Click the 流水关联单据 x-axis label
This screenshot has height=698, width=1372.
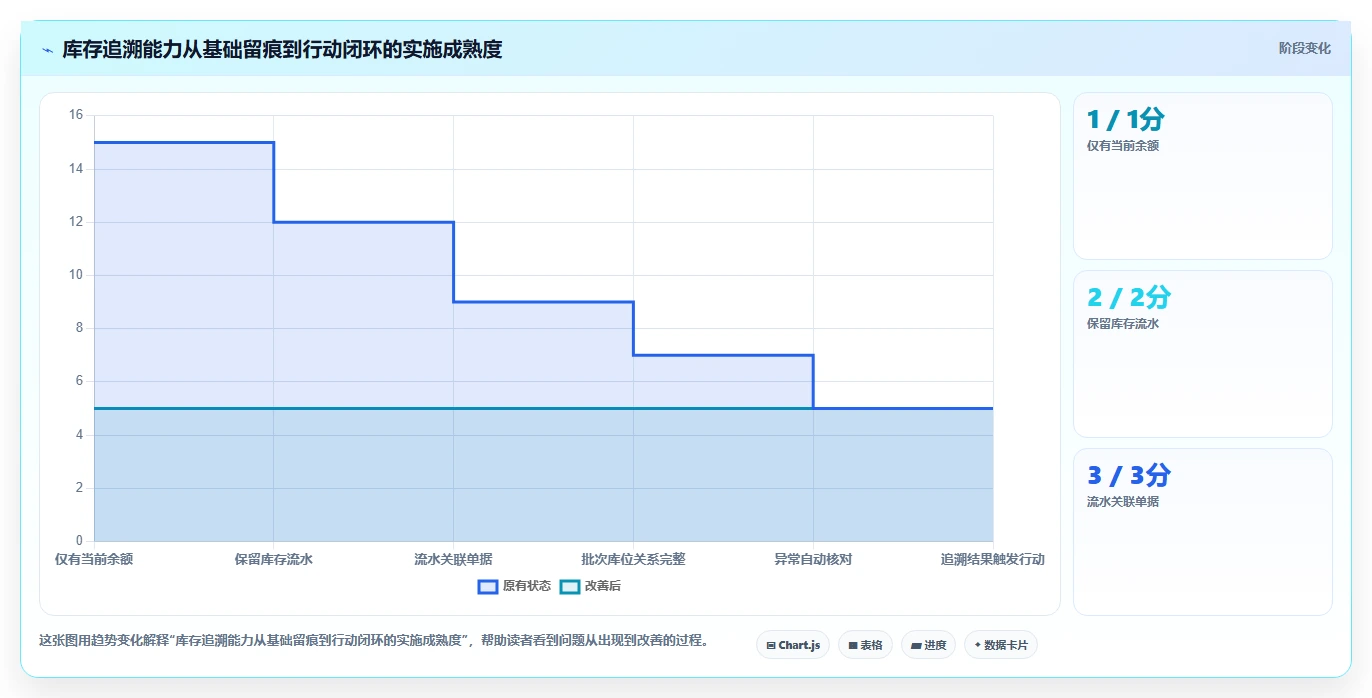(453, 559)
